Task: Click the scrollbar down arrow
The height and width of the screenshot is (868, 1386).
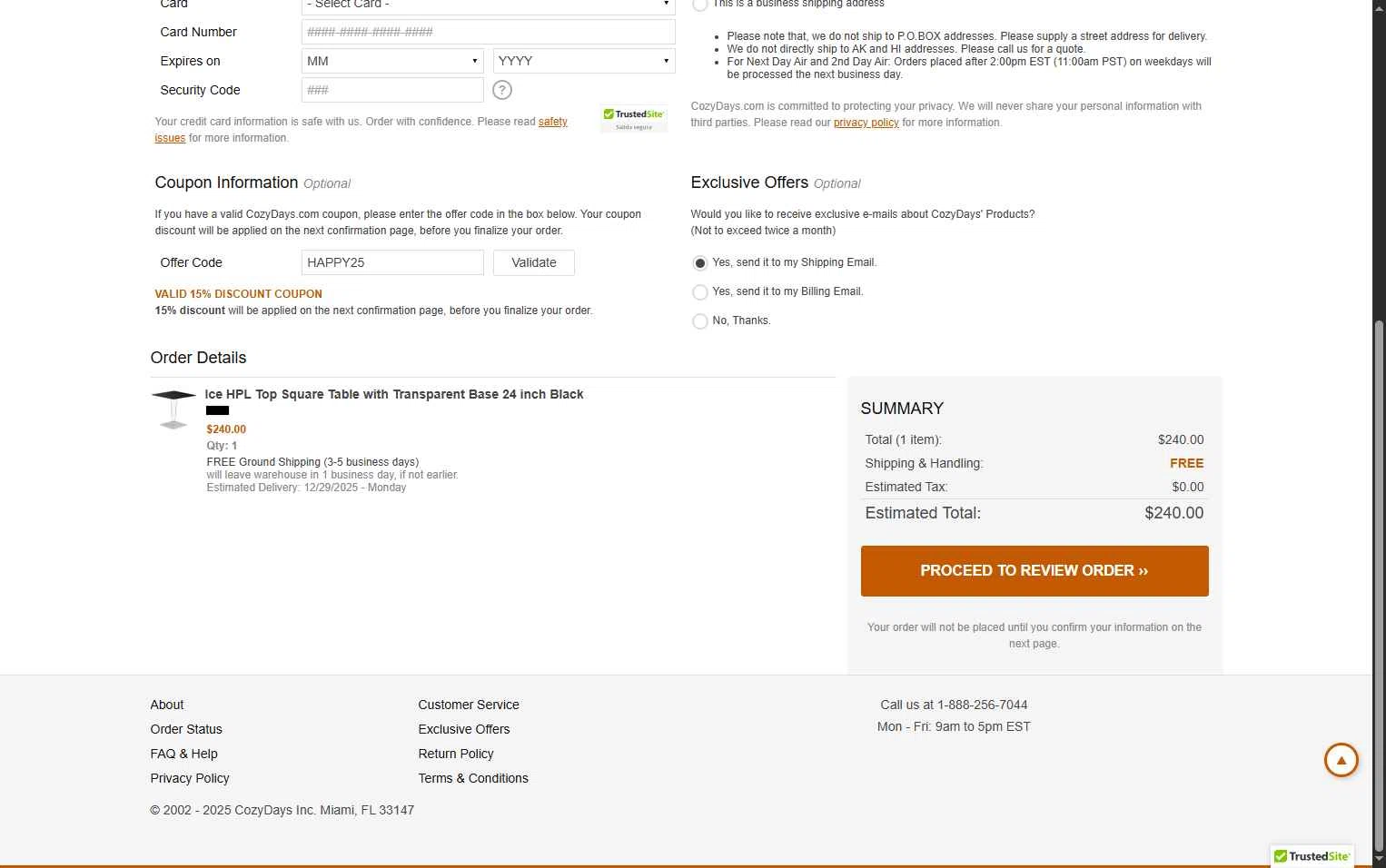Action: 1379,859
